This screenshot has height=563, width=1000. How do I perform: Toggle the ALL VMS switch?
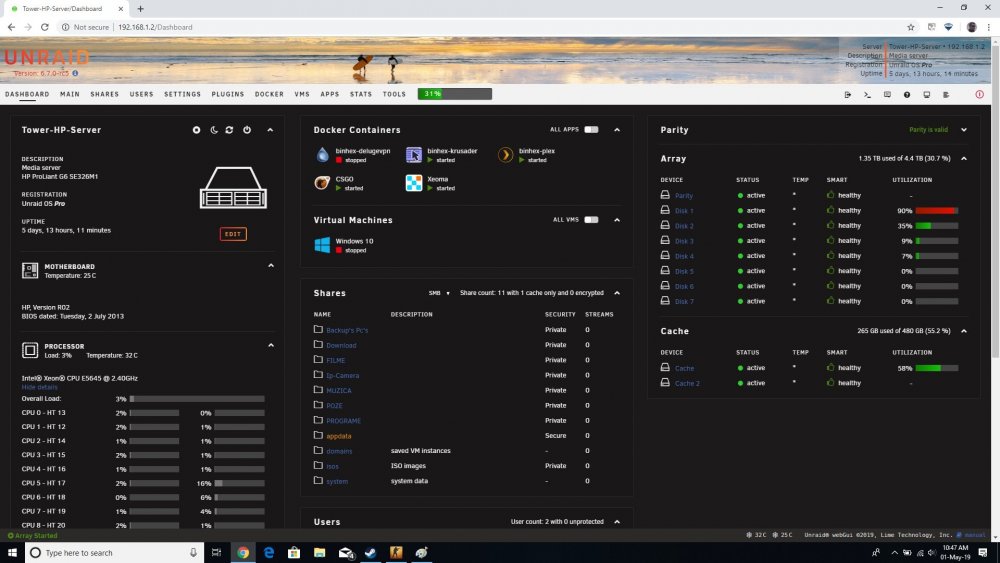click(x=591, y=220)
